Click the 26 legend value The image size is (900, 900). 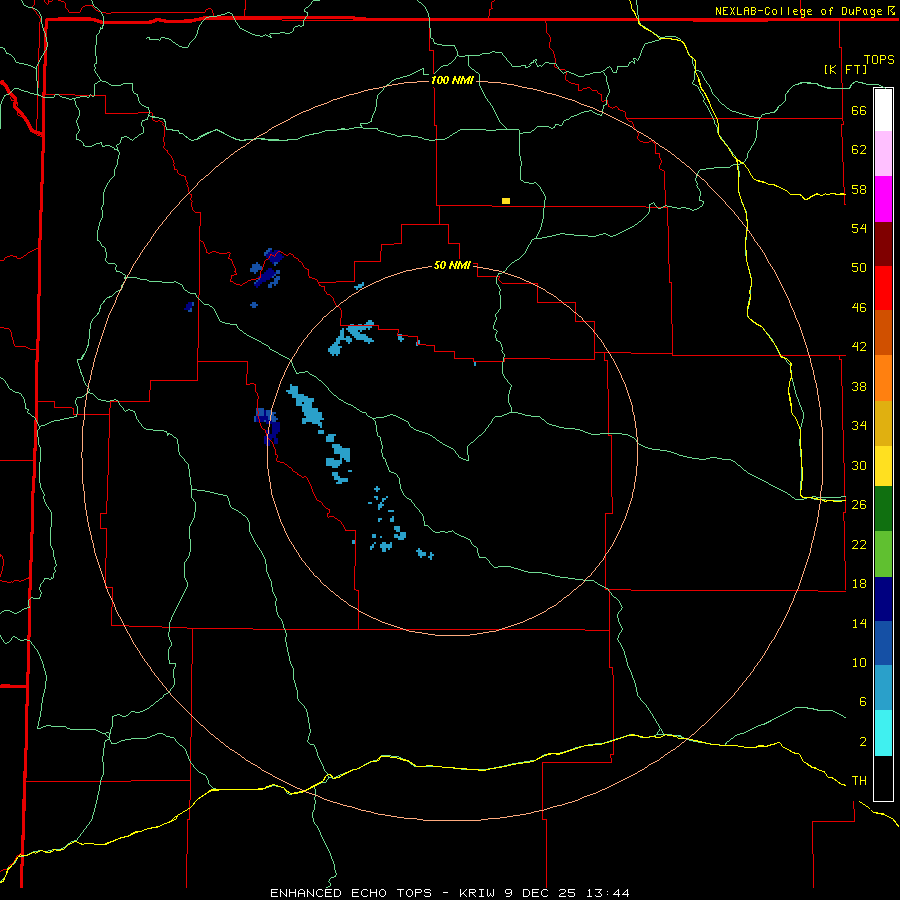[859, 505]
